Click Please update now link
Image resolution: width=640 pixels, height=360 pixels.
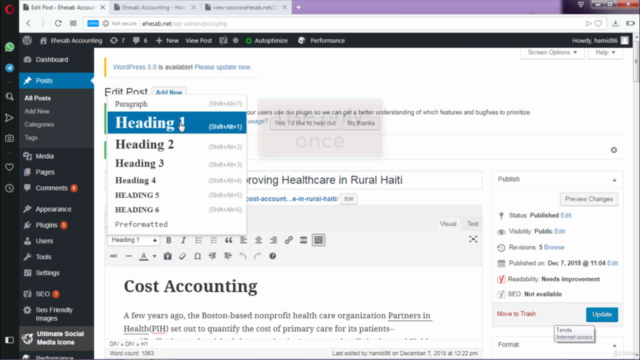[222, 67]
